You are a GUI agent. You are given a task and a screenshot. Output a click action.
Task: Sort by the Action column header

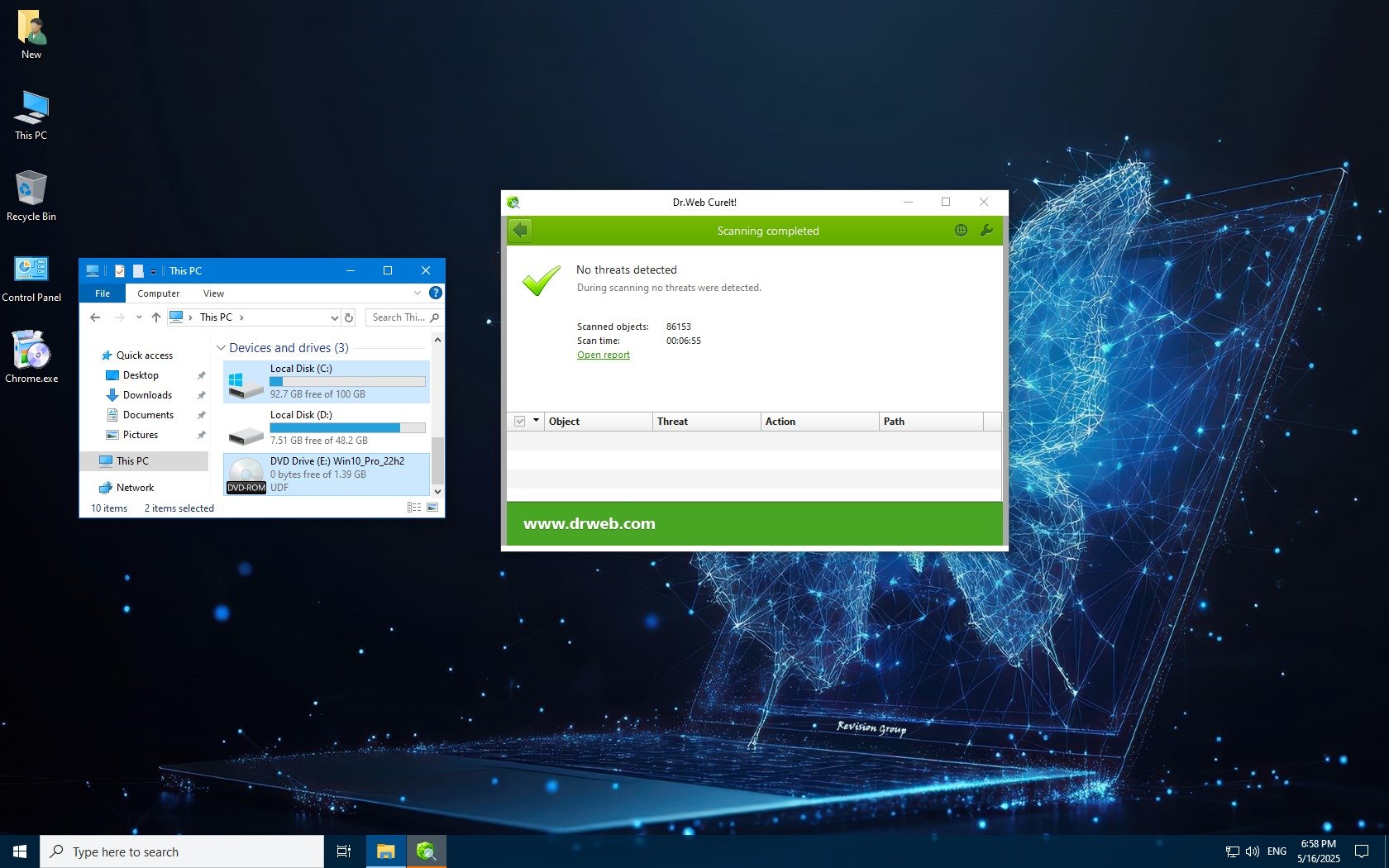820,422
